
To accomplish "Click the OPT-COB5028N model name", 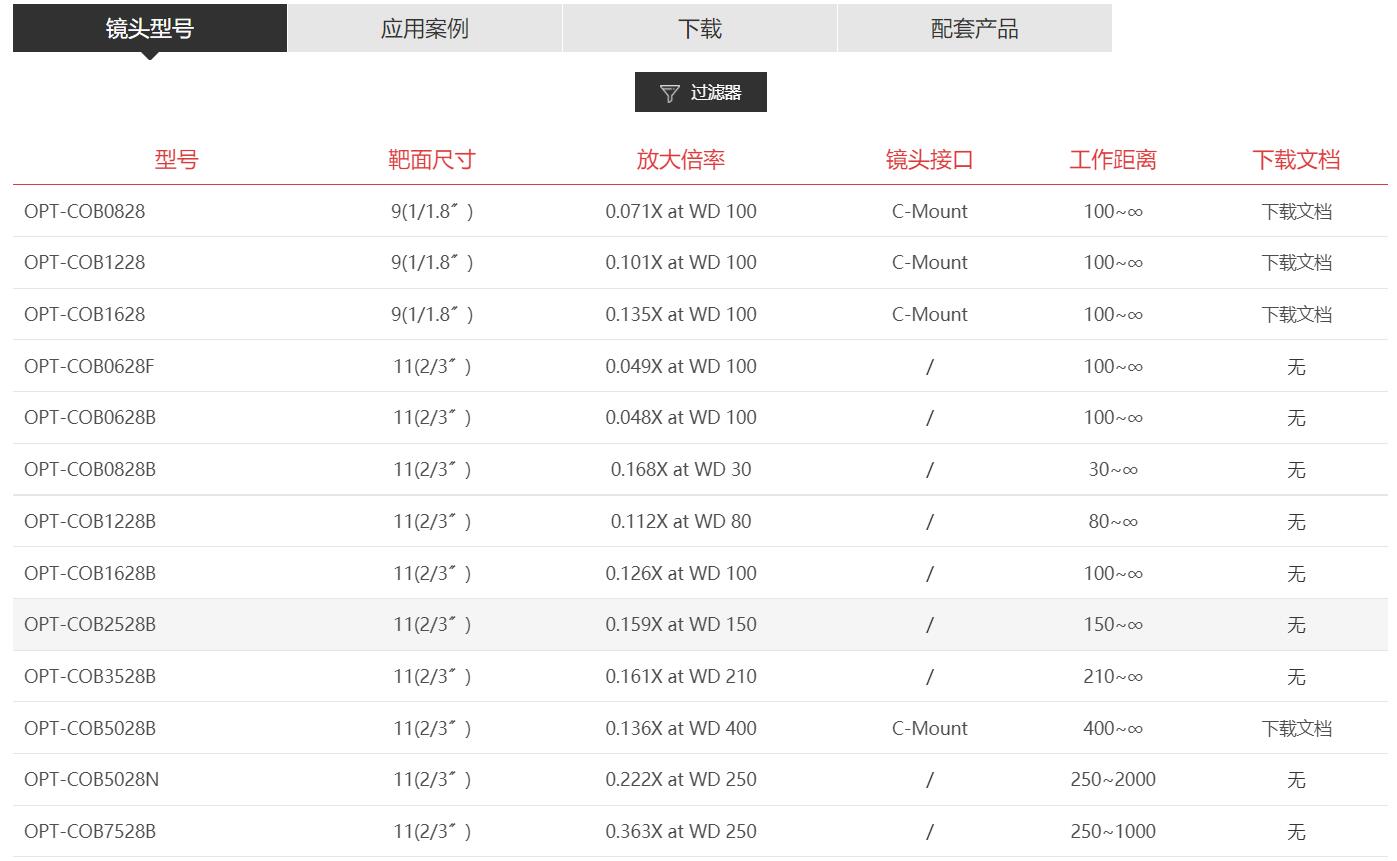I will click(x=92, y=779).
